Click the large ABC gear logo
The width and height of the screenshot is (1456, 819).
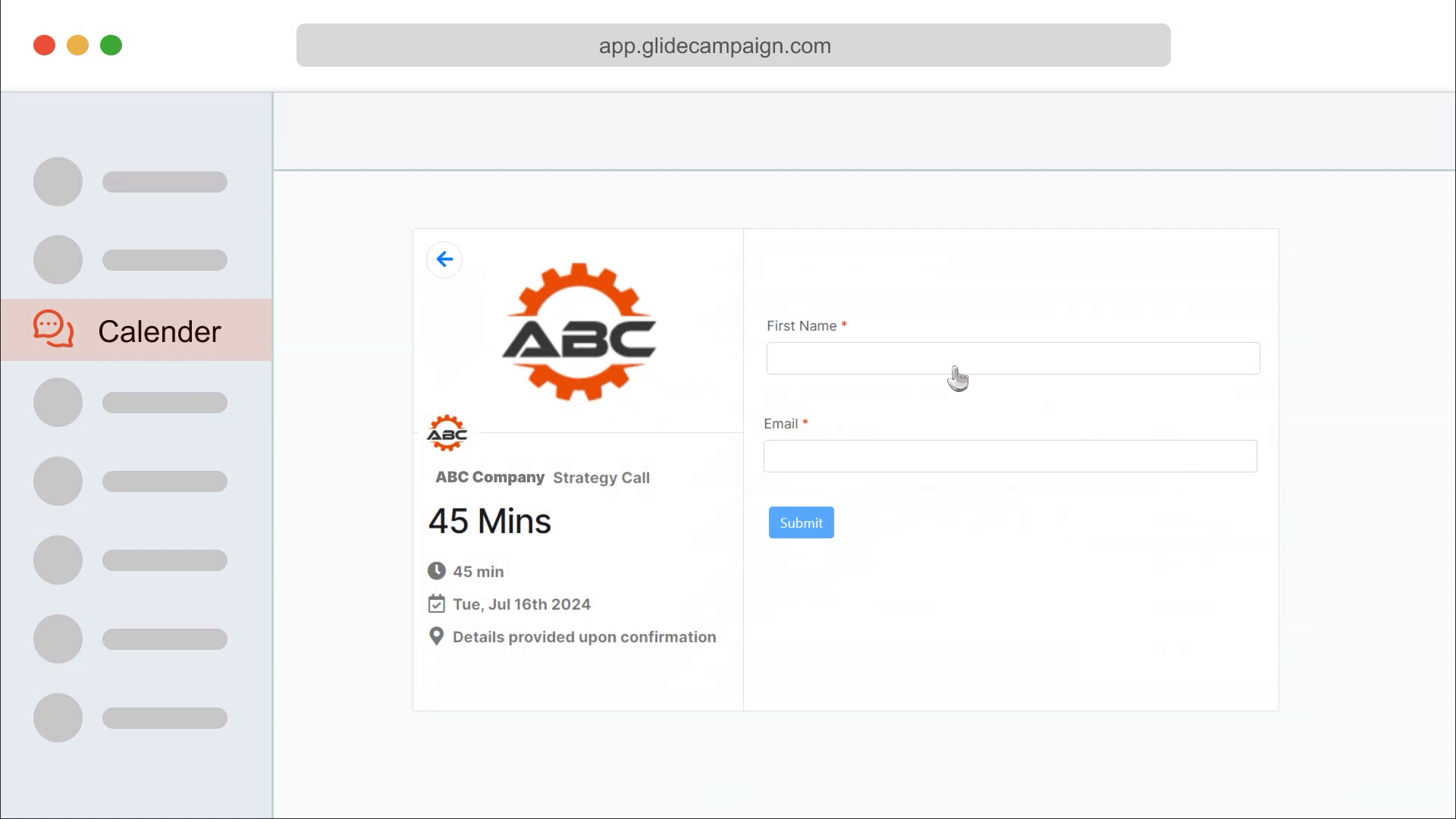[x=579, y=332]
